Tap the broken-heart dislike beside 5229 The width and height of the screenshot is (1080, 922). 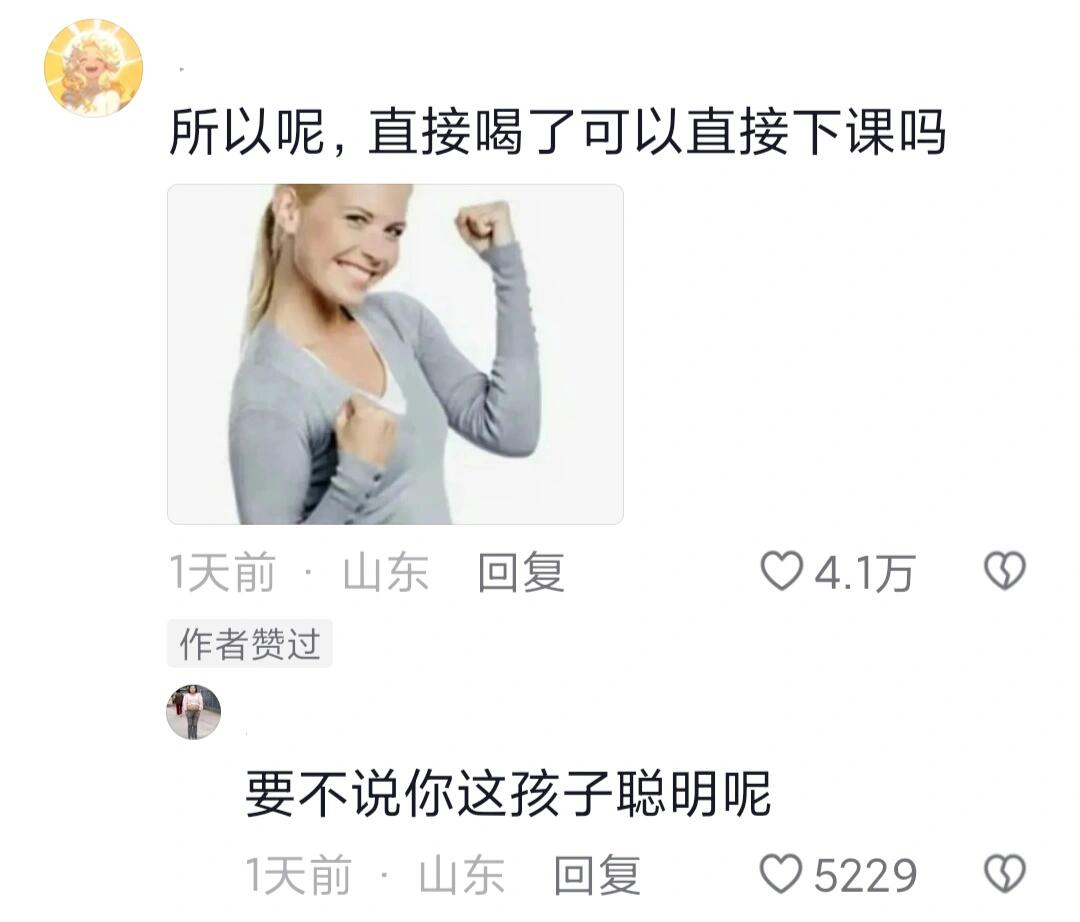tap(1005, 874)
